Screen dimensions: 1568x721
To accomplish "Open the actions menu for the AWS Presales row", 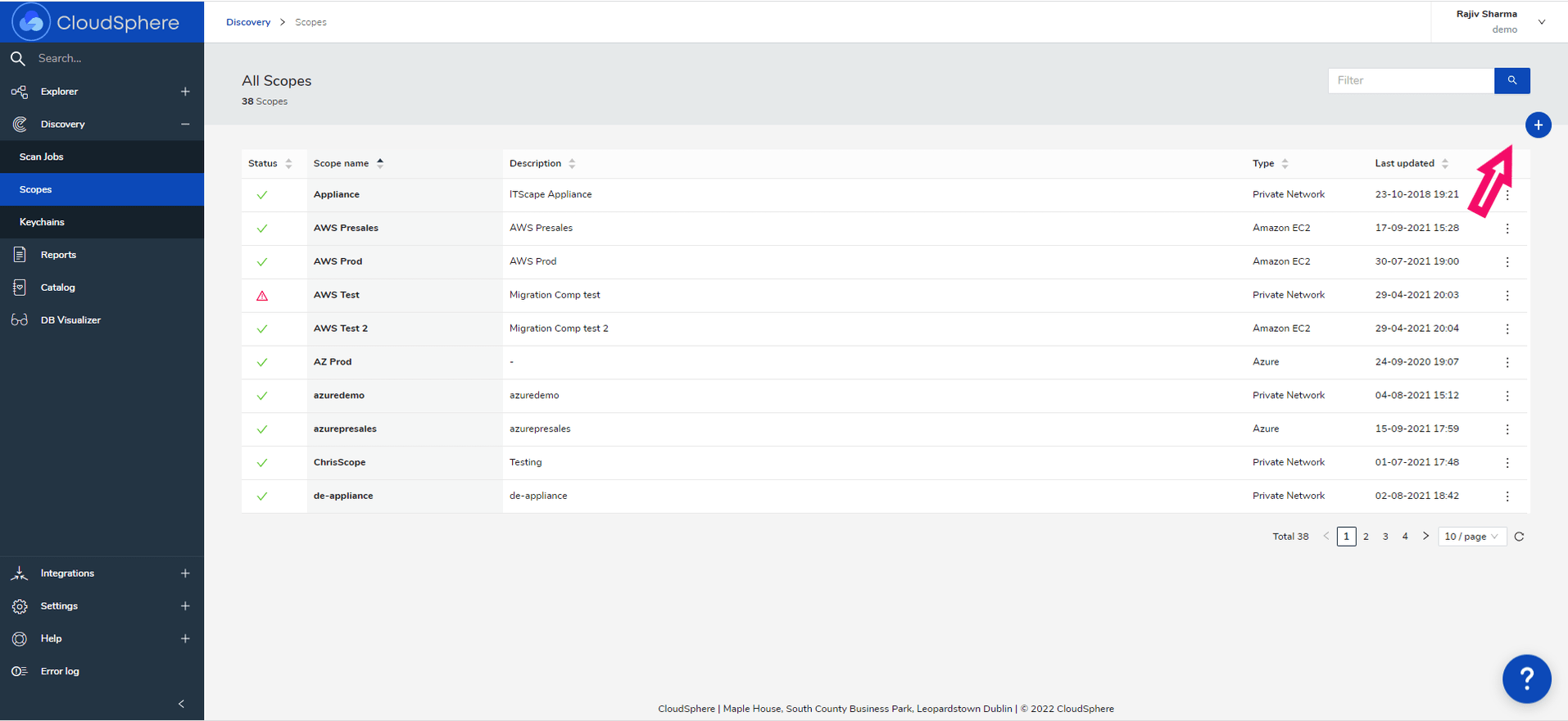I will tap(1507, 229).
